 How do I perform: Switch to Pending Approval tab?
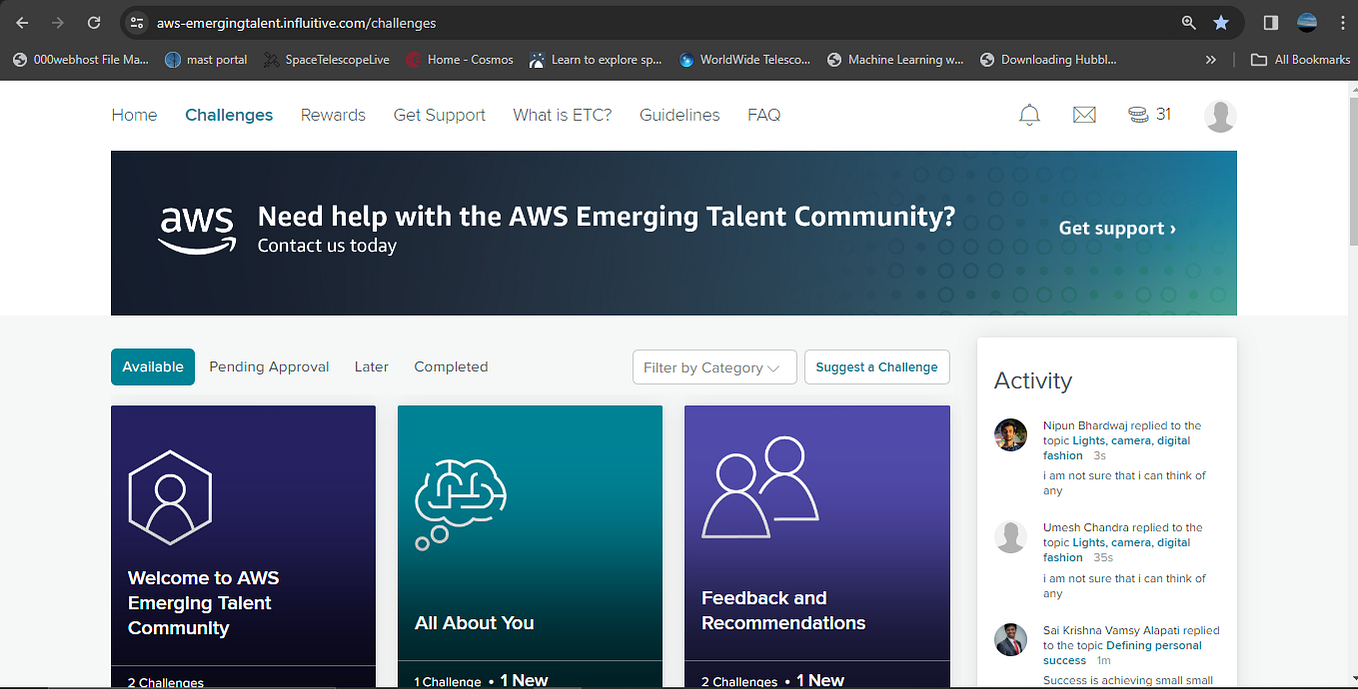tap(269, 367)
